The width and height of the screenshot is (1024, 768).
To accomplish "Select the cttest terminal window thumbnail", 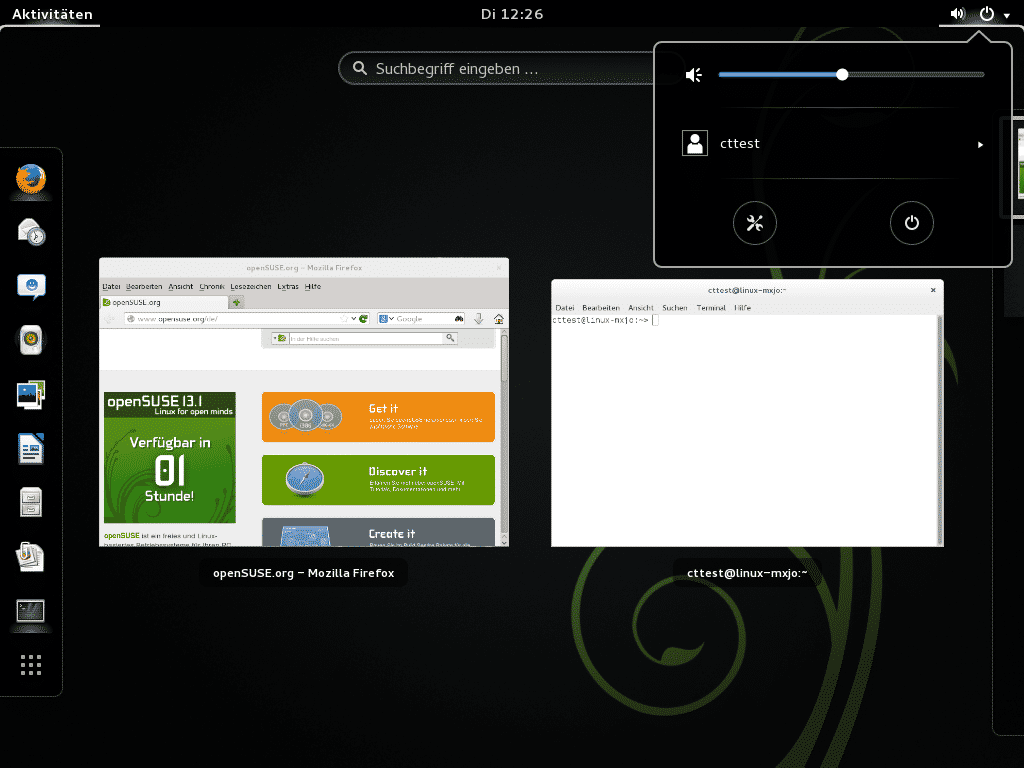I will [747, 413].
